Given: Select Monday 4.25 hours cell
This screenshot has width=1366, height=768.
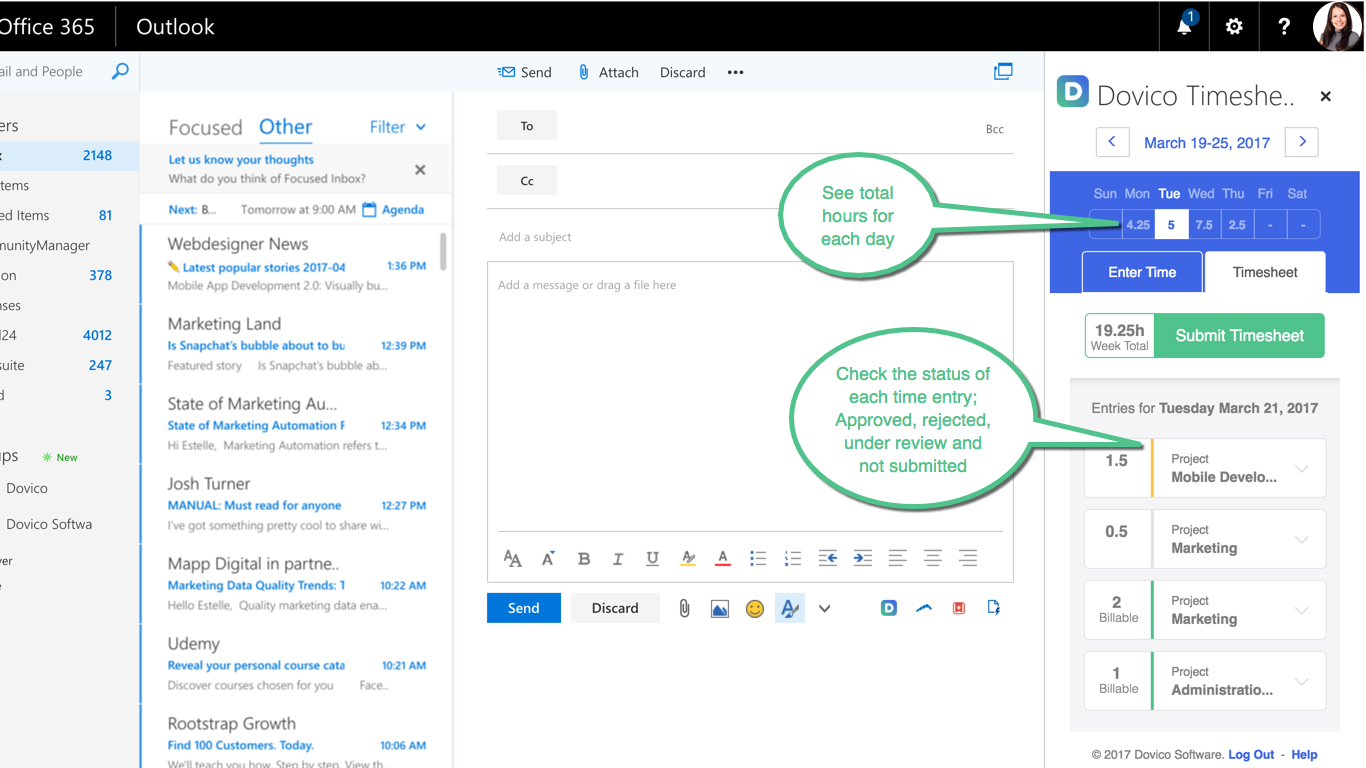Looking at the screenshot, I should [x=1138, y=224].
